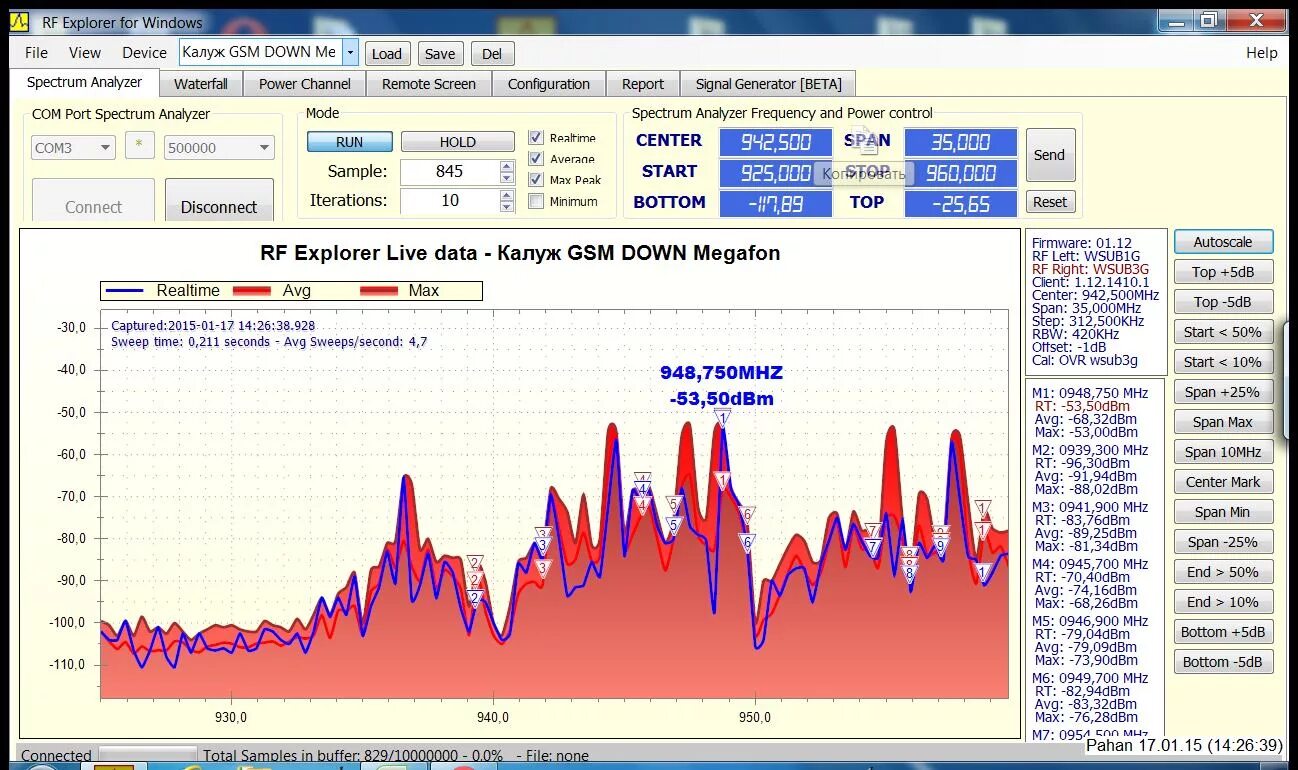Increase the Iterations value with up arrow

507,195
